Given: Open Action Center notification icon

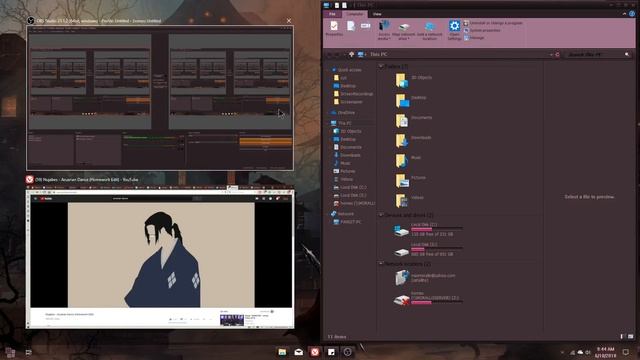Looking at the screenshot, I should click(x=625, y=352).
